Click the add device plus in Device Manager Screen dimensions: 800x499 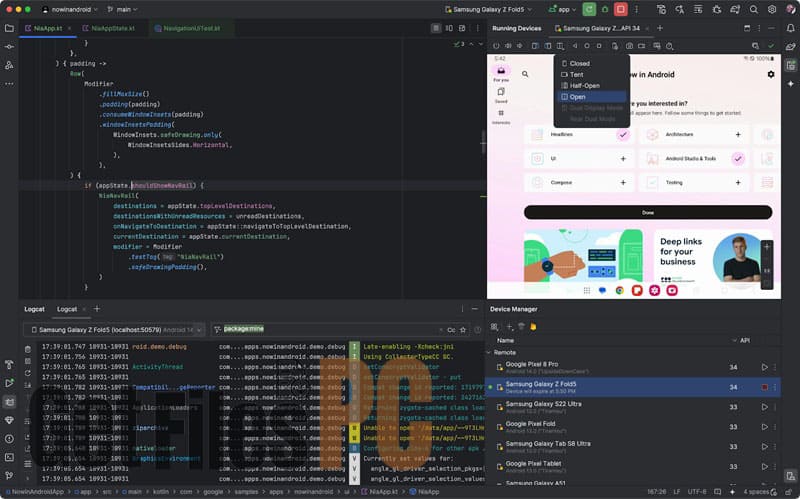(x=509, y=327)
